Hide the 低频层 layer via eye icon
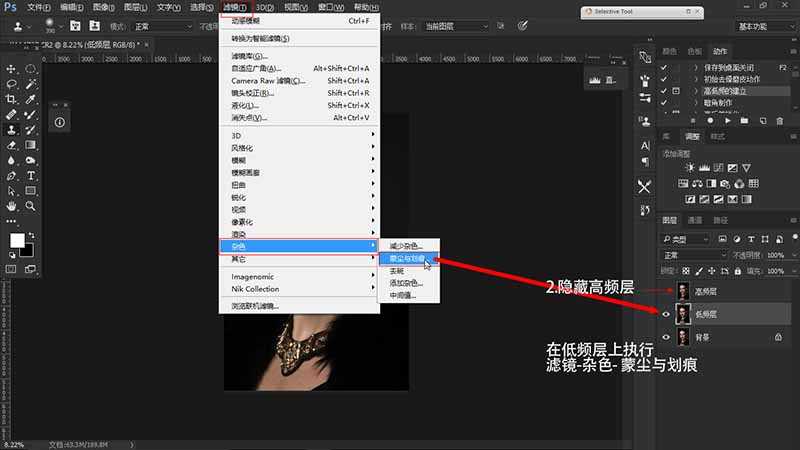 point(667,313)
